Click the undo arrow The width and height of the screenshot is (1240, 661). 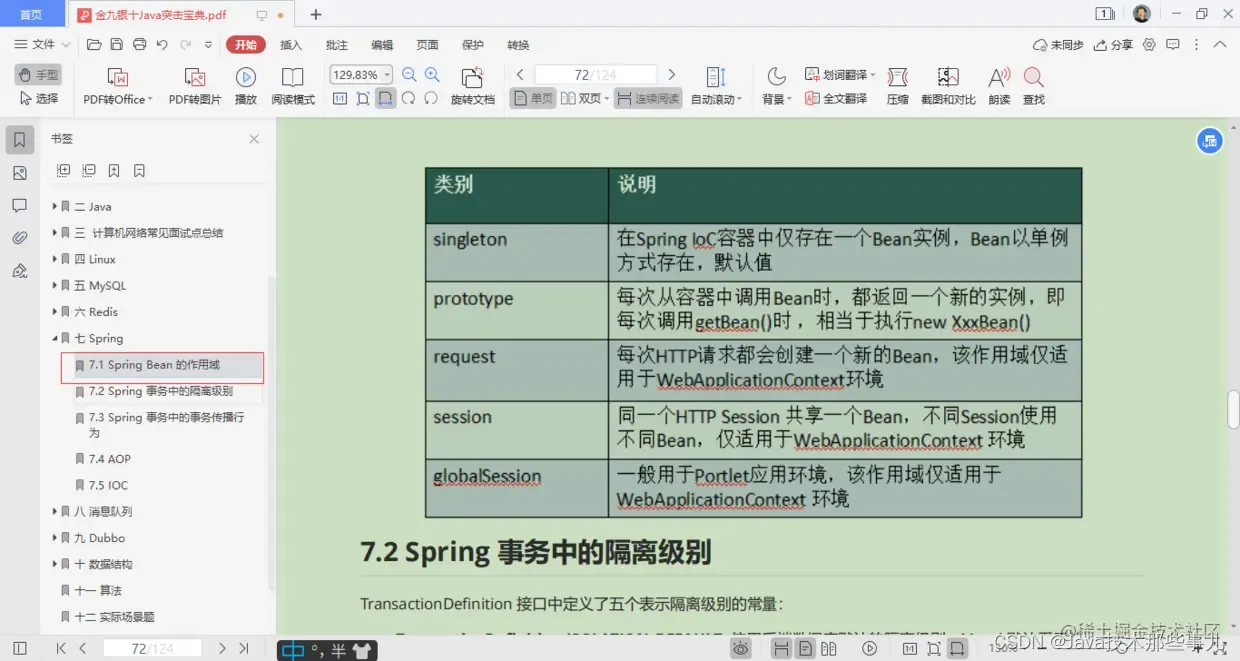tap(162, 45)
